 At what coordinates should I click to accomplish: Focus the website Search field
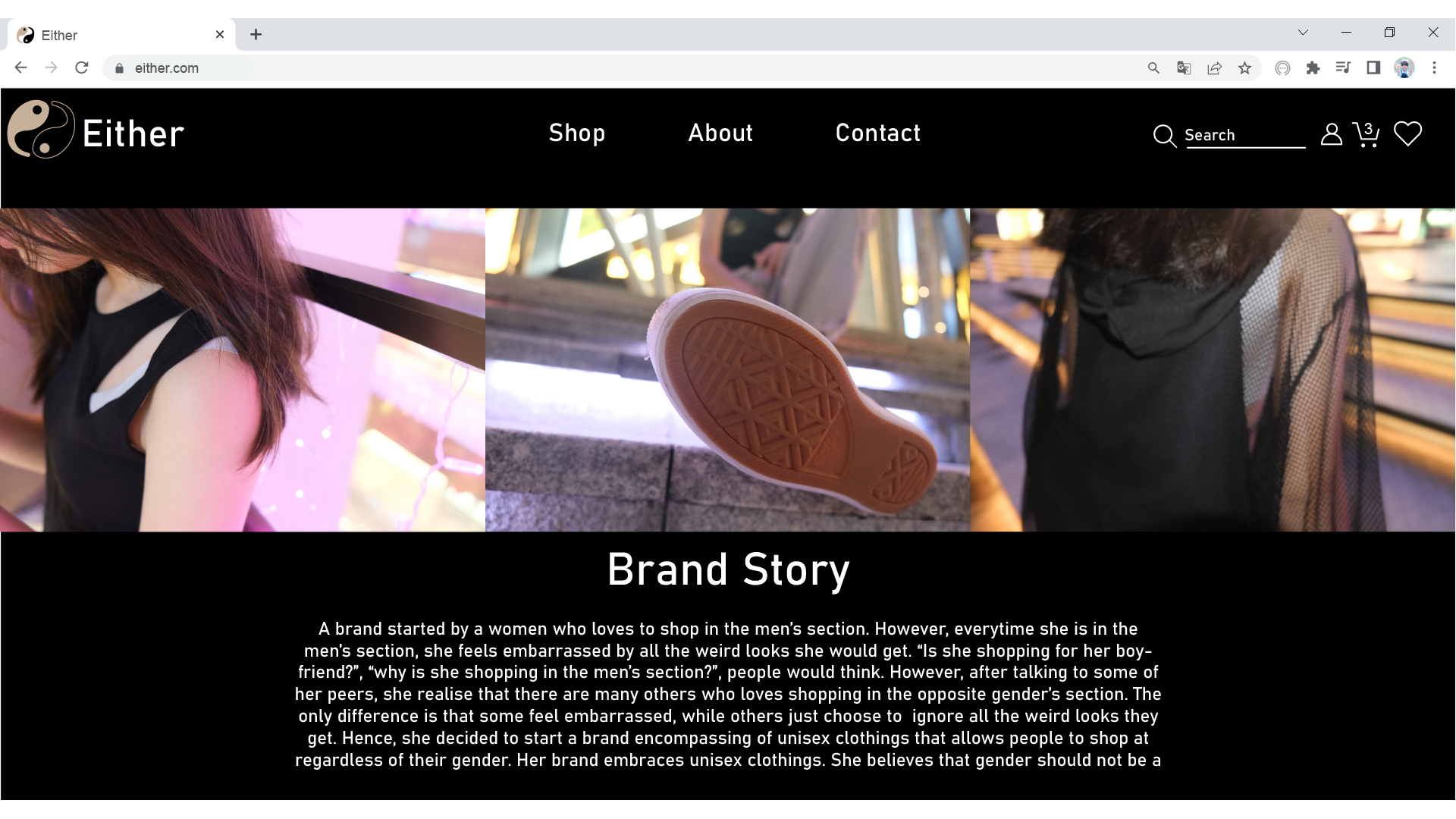(1244, 136)
